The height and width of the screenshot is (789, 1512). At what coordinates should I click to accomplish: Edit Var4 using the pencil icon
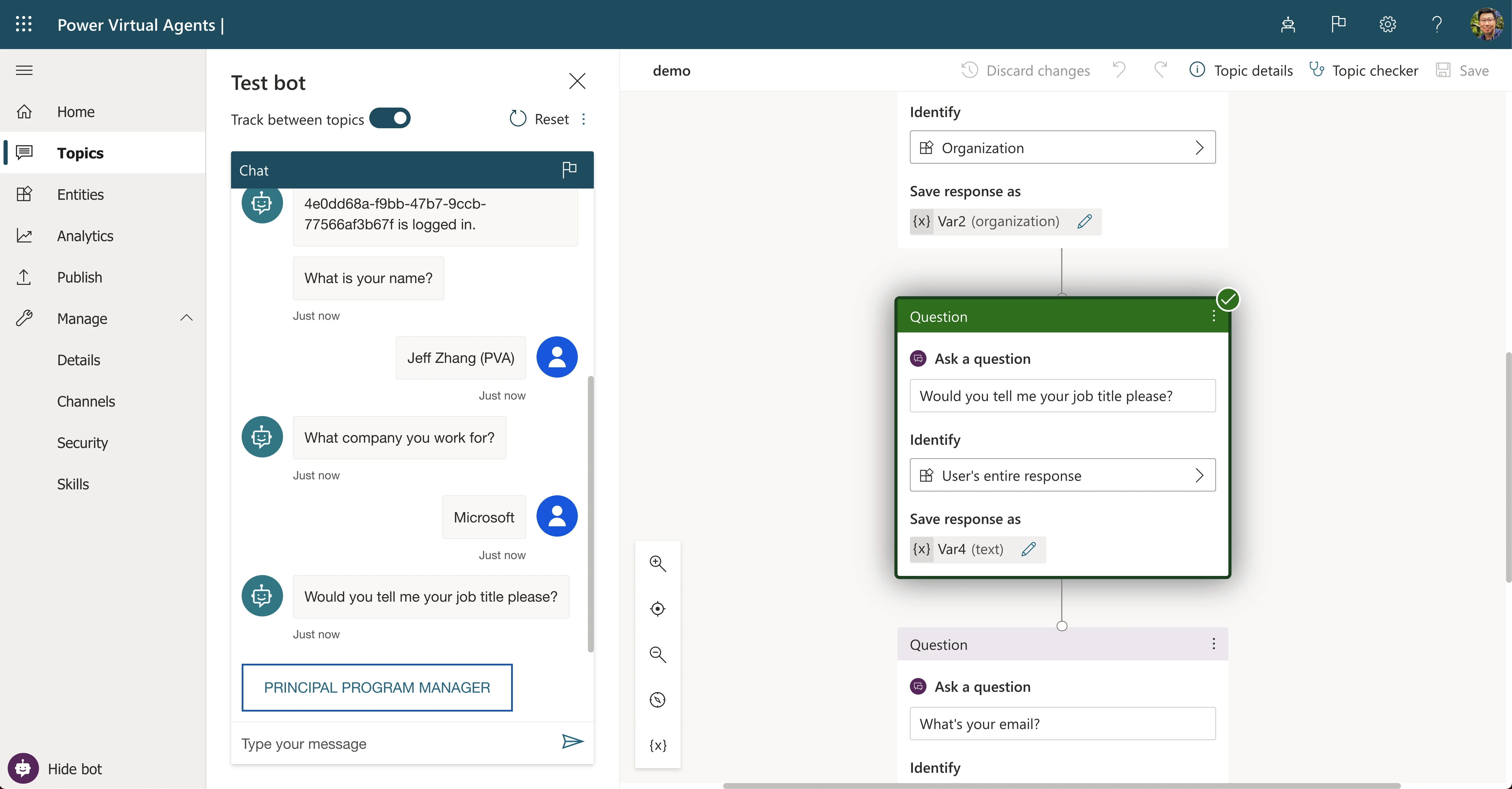[x=1029, y=549]
